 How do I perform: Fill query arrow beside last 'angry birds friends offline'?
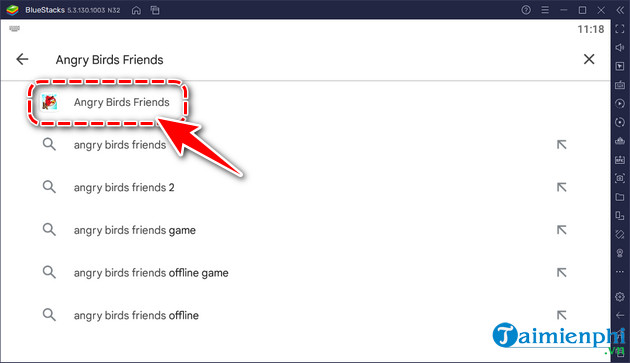click(x=561, y=315)
